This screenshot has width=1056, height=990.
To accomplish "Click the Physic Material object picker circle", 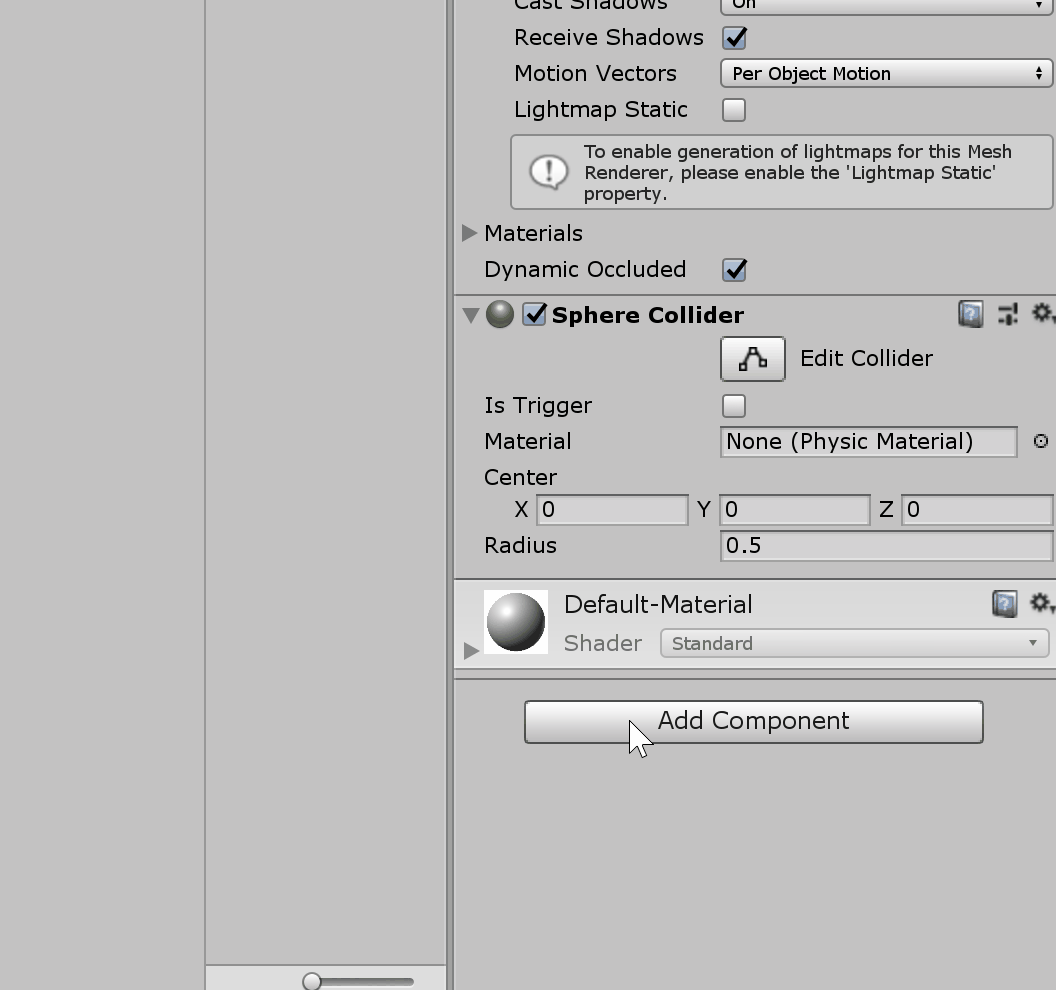I will coord(1041,441).
